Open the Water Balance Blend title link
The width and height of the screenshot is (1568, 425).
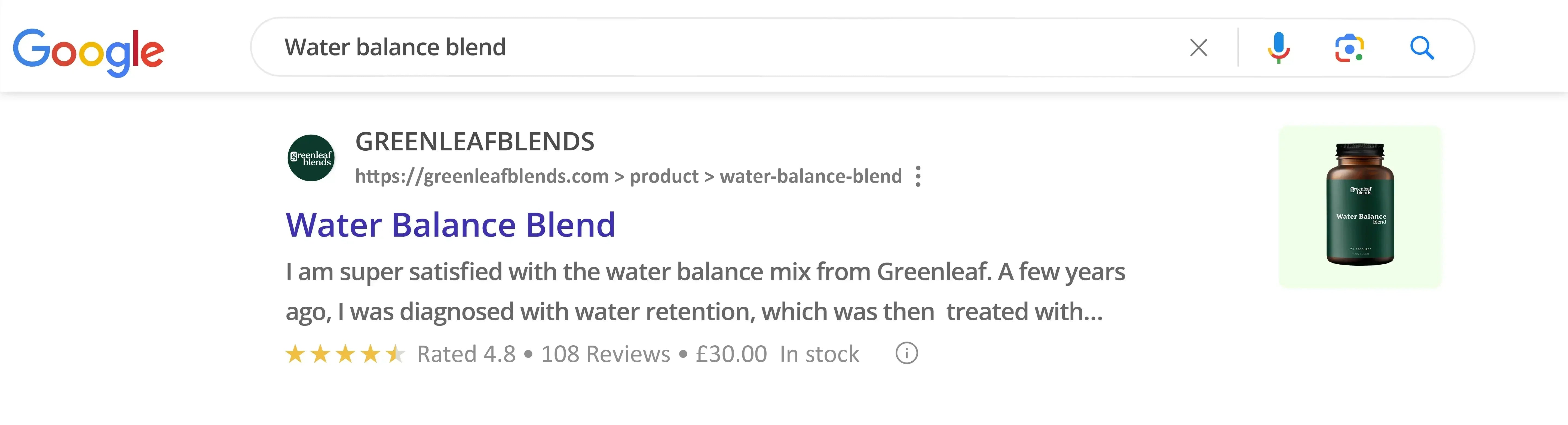tap(451, 224)
